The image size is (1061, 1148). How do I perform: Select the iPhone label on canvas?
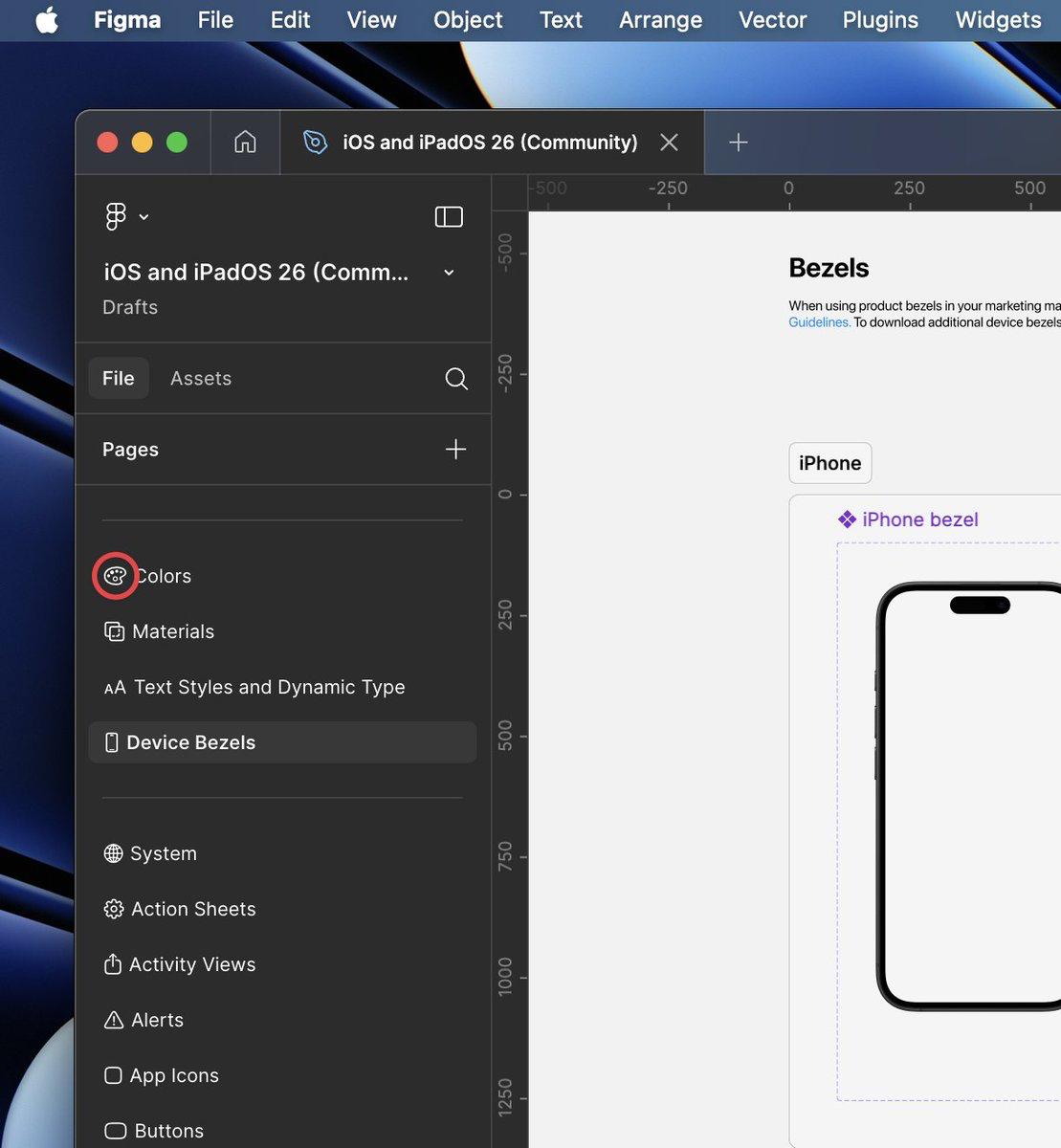830,463
